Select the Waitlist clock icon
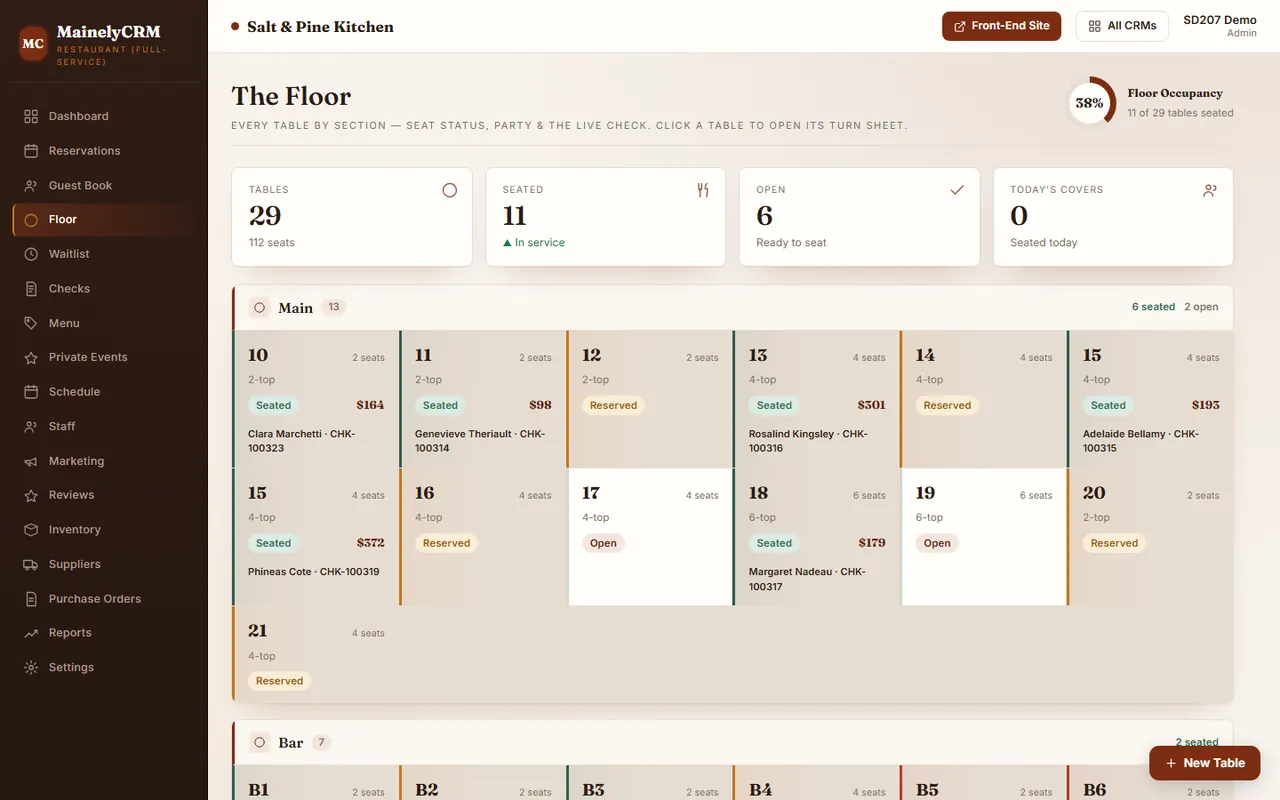This screenshot has height=800, width=1280. pos(31,254)
